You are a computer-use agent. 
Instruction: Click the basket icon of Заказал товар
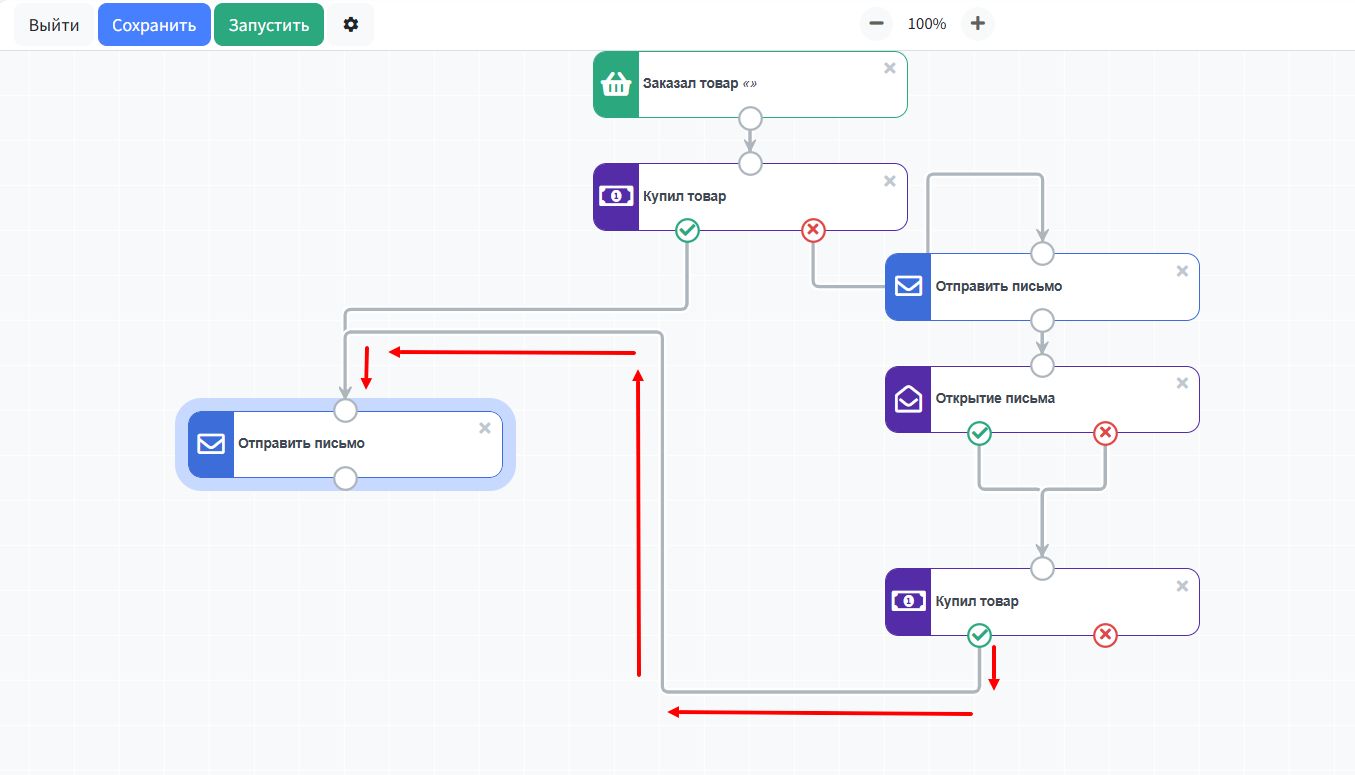tap(616, 85)
